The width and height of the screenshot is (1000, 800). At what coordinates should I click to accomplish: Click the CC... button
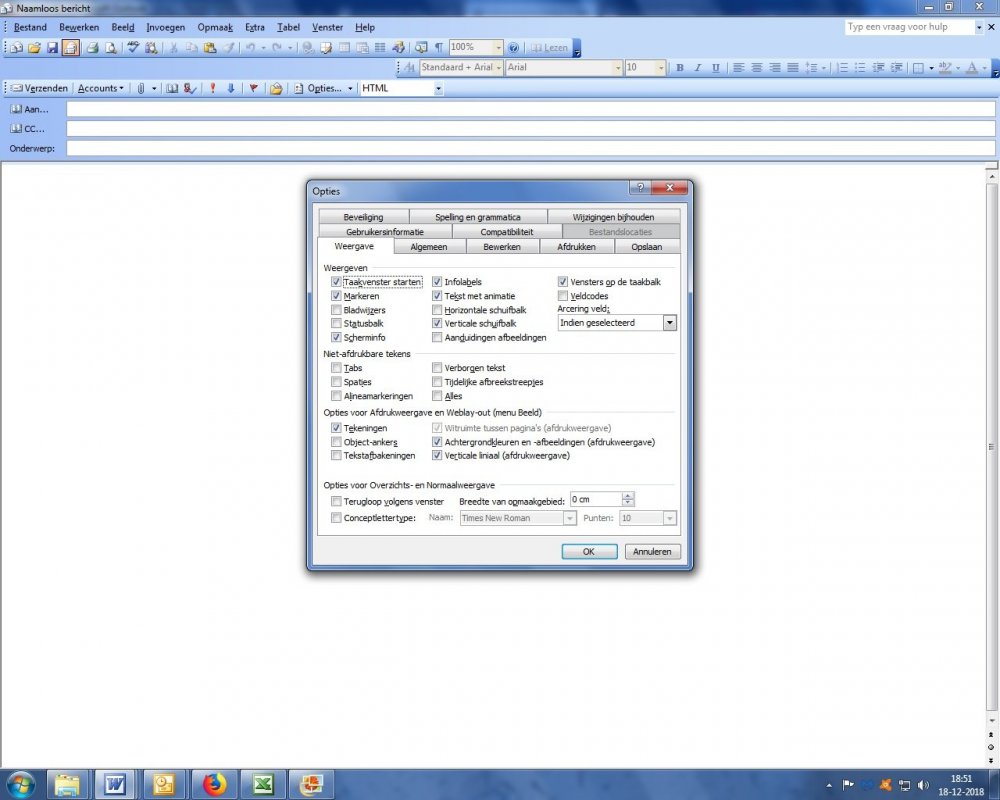[28, 129]
